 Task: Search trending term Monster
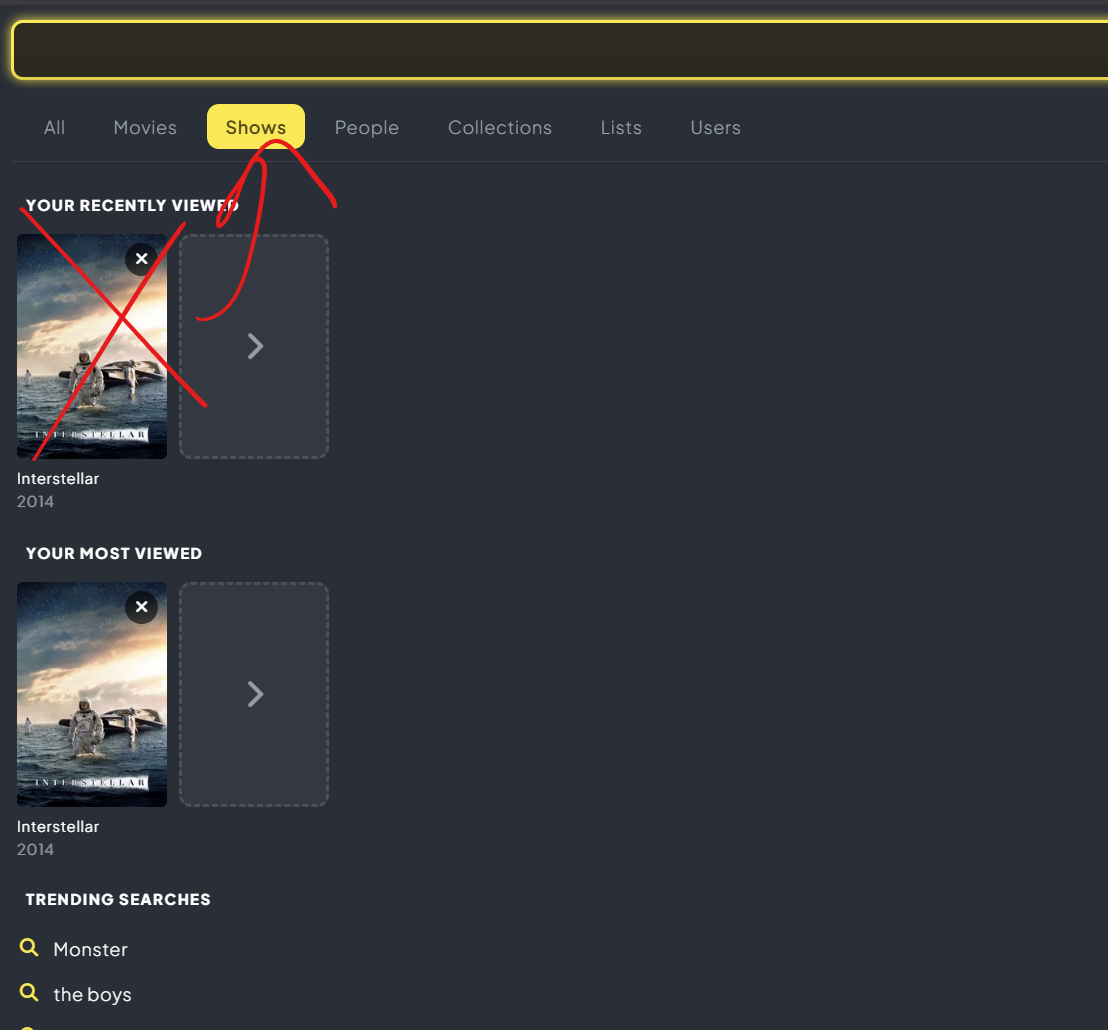point(90,949)
